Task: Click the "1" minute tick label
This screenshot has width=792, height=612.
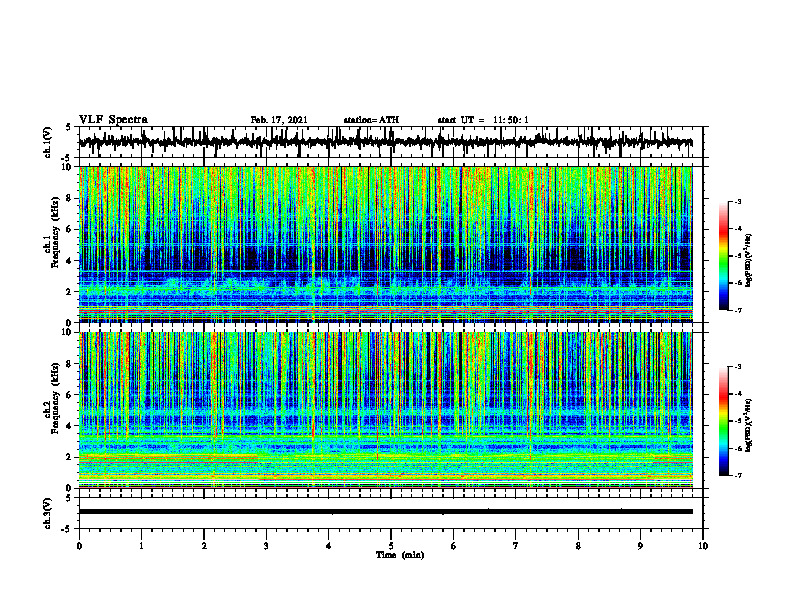Action: [141, 546]
